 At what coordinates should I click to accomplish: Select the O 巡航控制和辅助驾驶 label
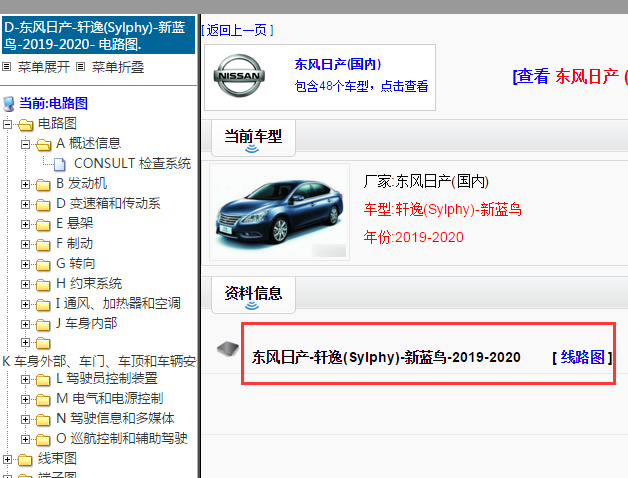click(122, 439)
